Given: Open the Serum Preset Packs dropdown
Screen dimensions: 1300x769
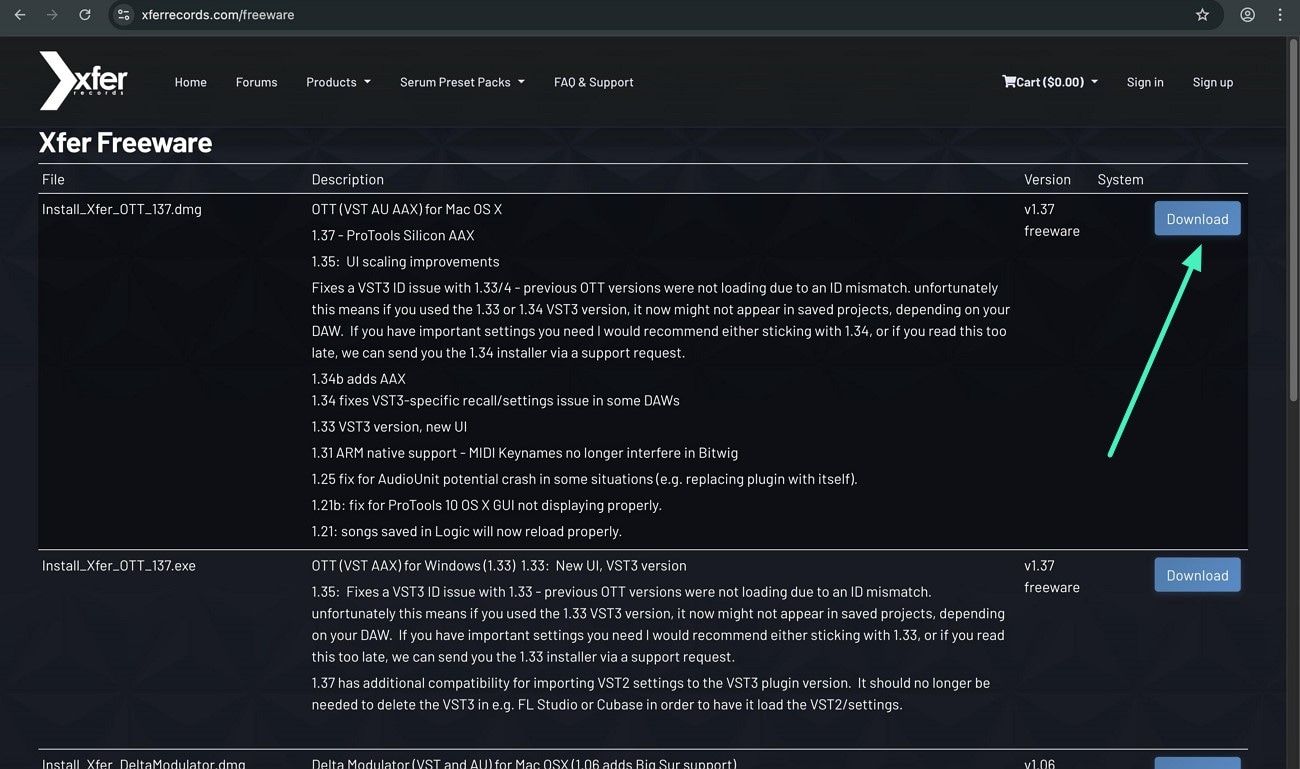Looking at the screenshot, I should point(461,82).
